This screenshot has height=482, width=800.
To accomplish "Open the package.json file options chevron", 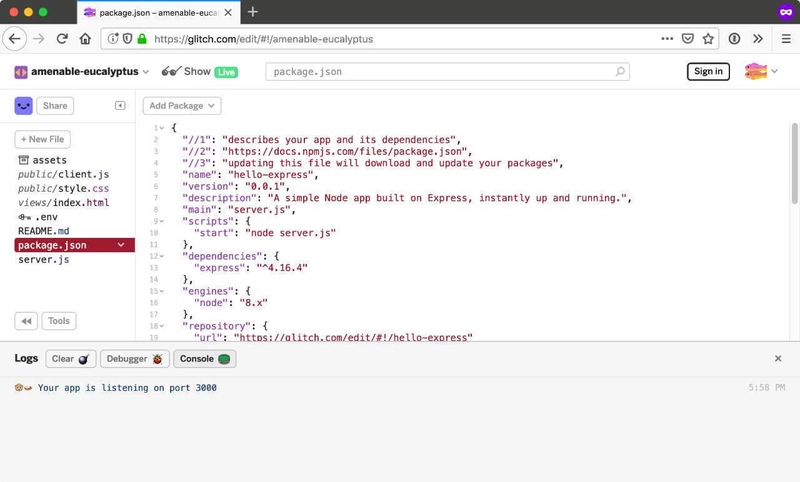I will [121, 245].
